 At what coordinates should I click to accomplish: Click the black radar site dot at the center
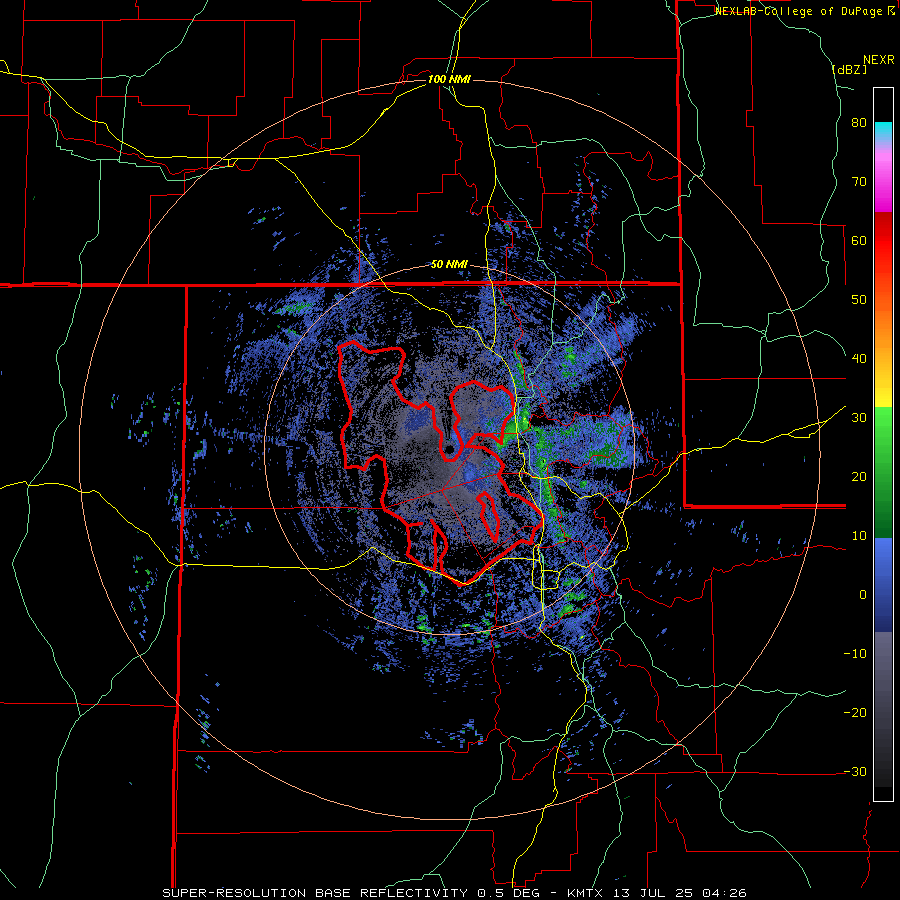pos(448,449)
